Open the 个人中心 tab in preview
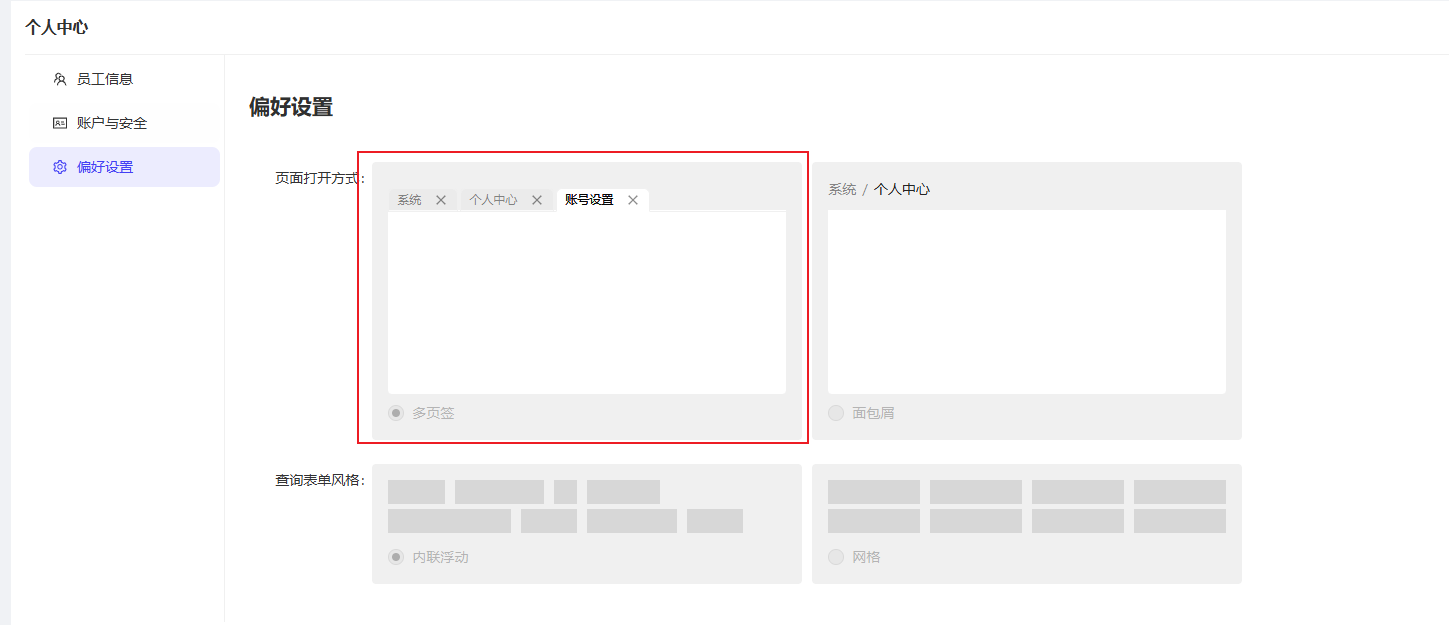This screenshot has height=625, width=1449. click(493, 200)
